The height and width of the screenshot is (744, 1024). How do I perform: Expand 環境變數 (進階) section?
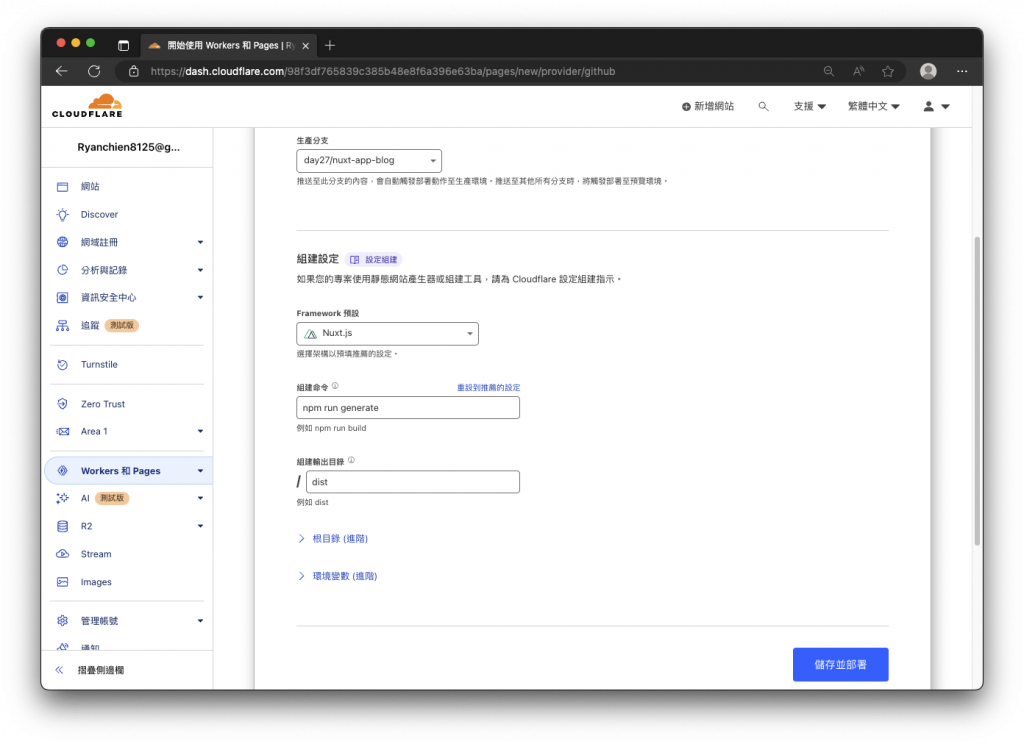[338, 576]
